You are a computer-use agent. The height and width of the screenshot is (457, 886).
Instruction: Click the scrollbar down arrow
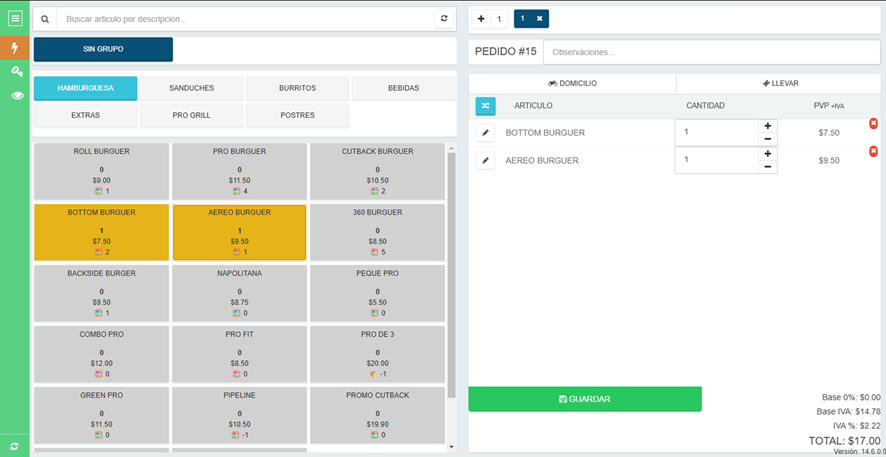(451, 447)
